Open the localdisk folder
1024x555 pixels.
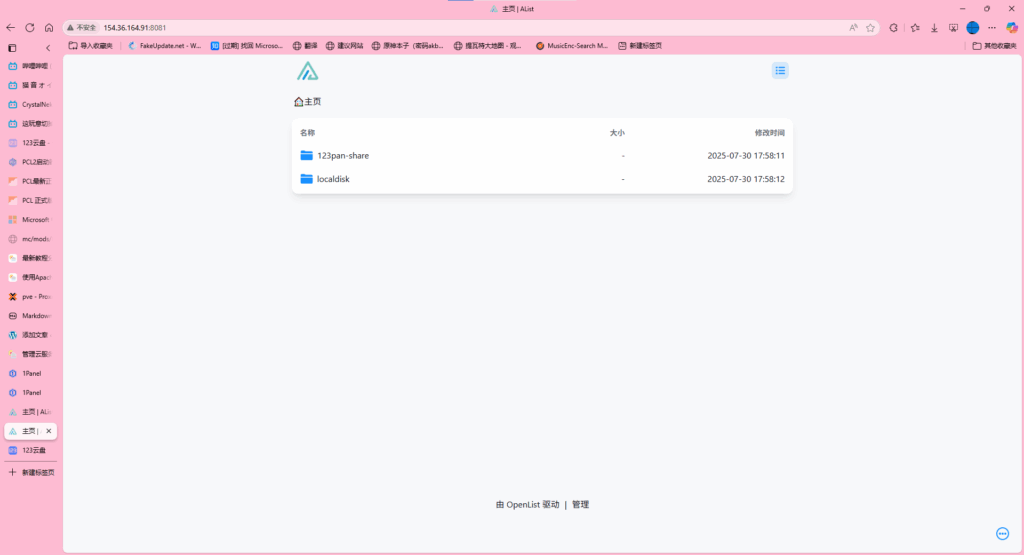click(x=332, y=179)
